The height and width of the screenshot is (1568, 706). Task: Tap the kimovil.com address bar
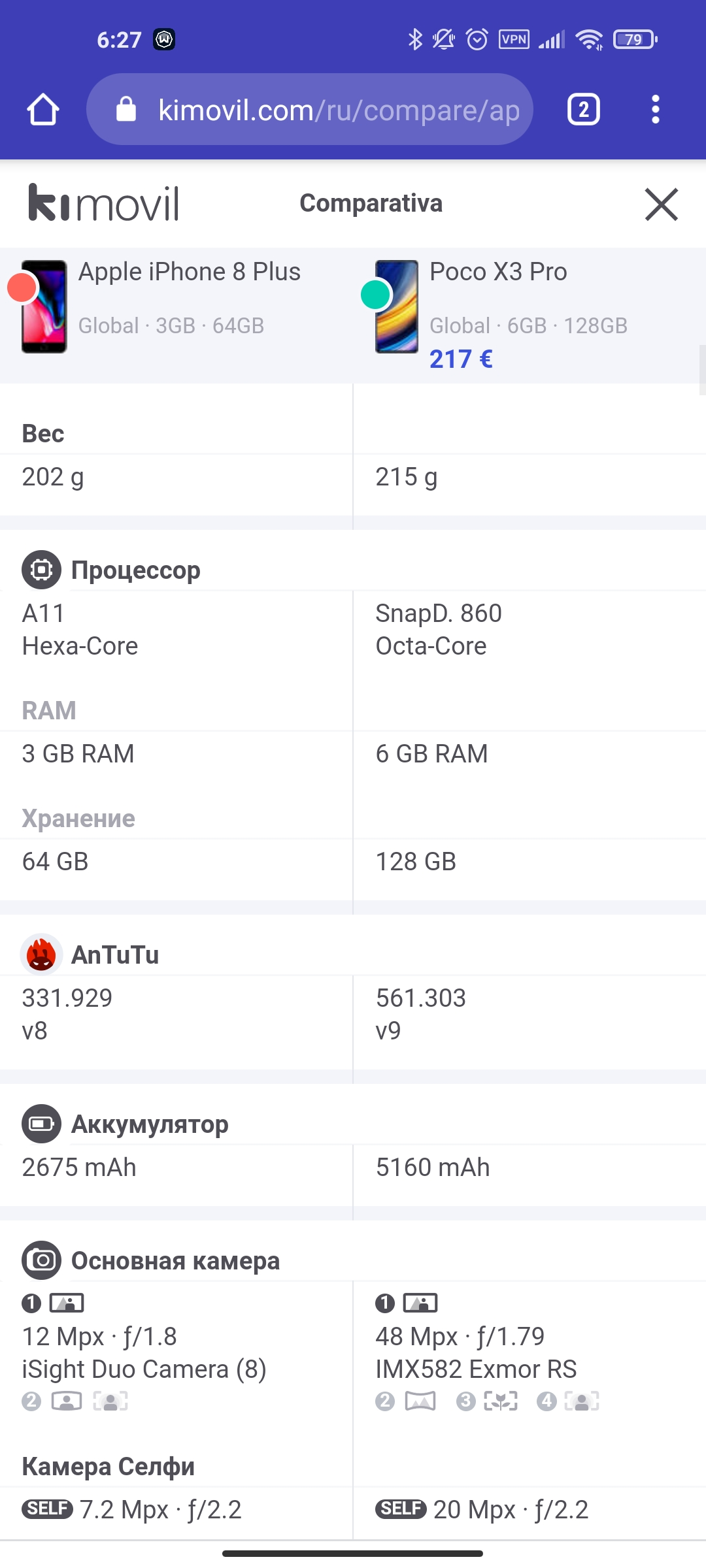pos(309,109)
